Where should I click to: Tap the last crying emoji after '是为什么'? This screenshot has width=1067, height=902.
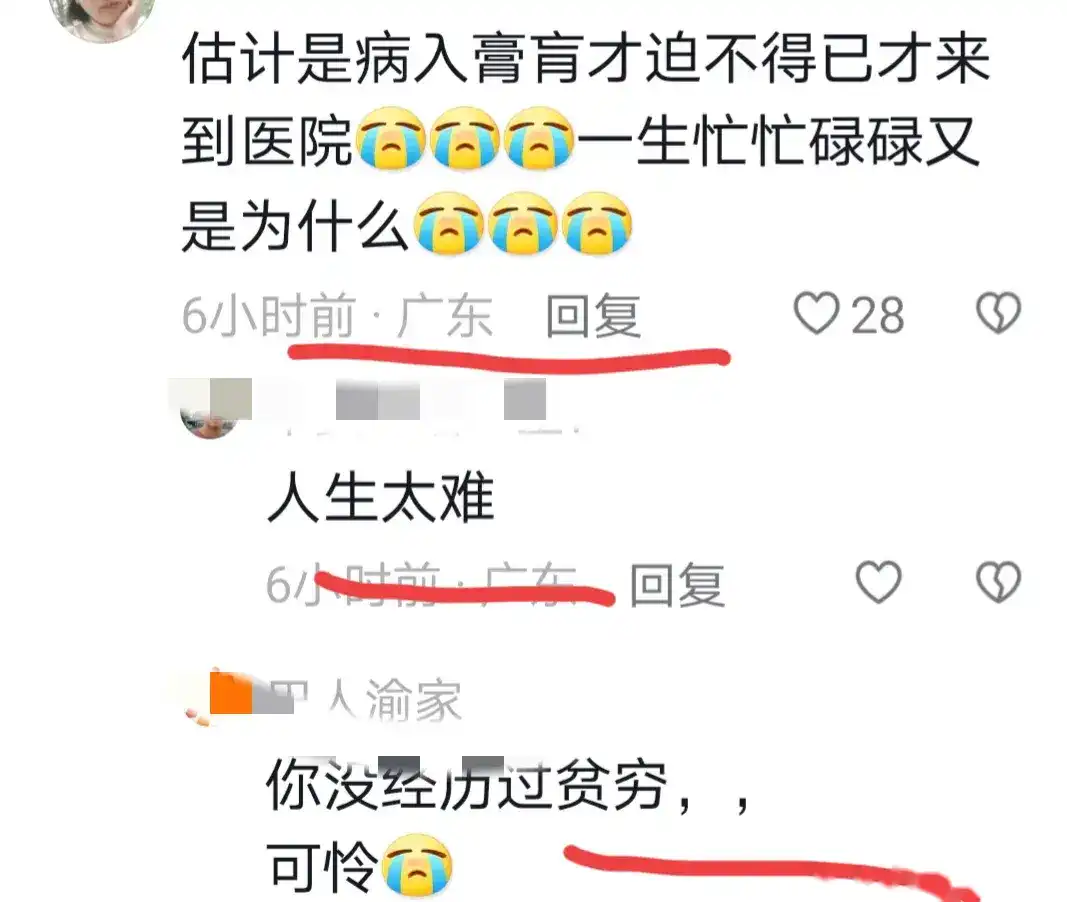pyautogui.click(x=597, y=223)
